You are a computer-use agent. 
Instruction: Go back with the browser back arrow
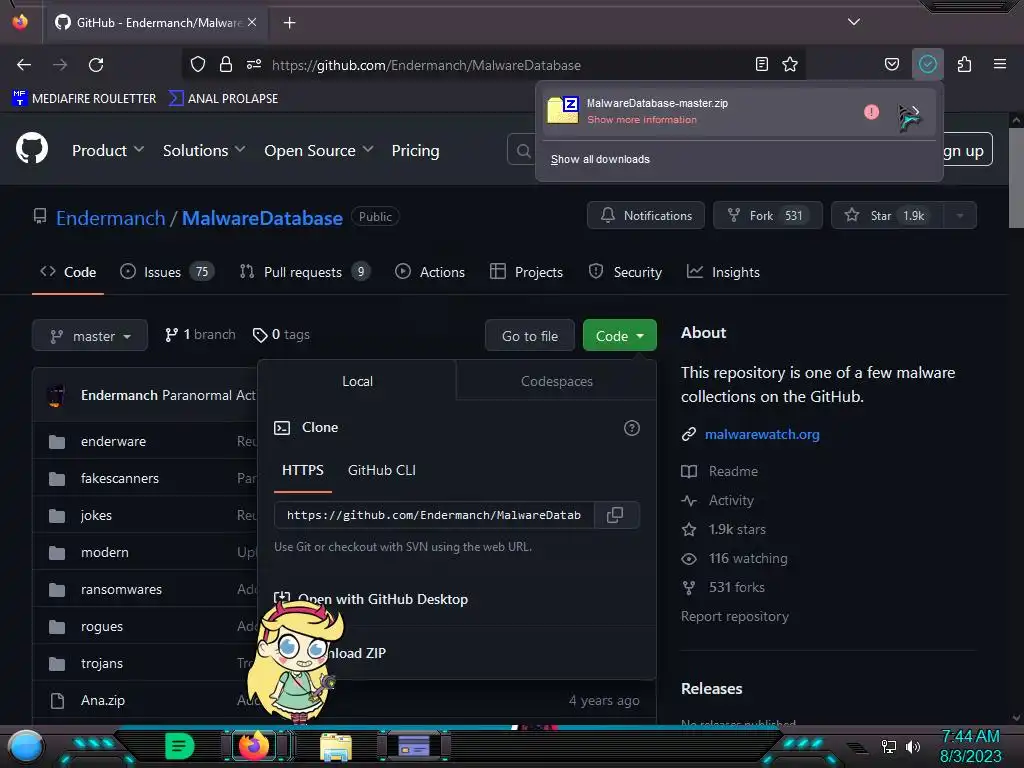24,65
